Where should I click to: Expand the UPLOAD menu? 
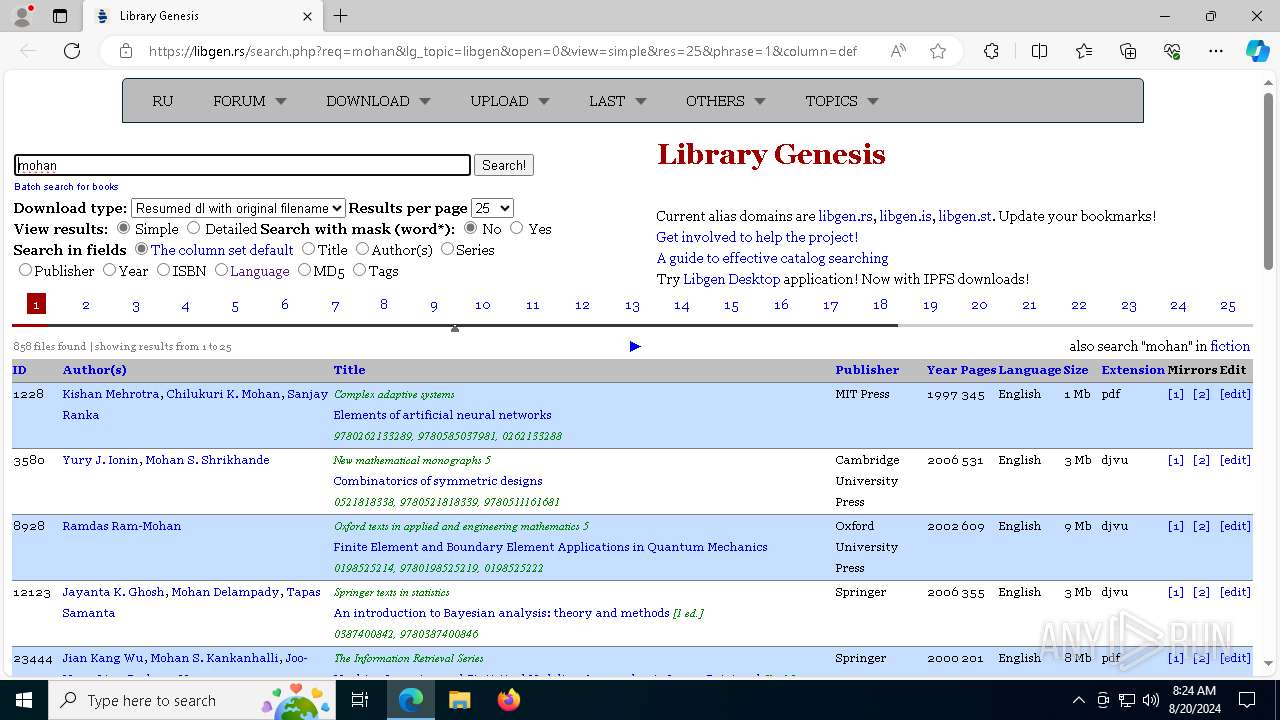510,101
